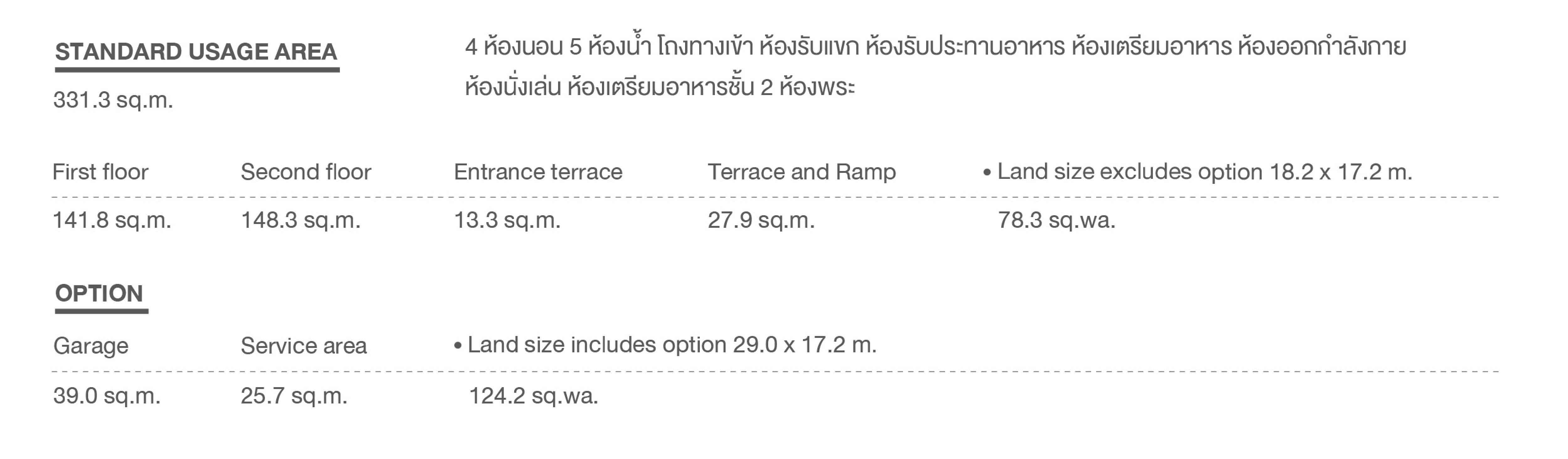Viewport: 1568px width, 459px height.
Task: Select the 39.0 sq.m. garage value
Action: pyautogui.click(x=107, y=396)
